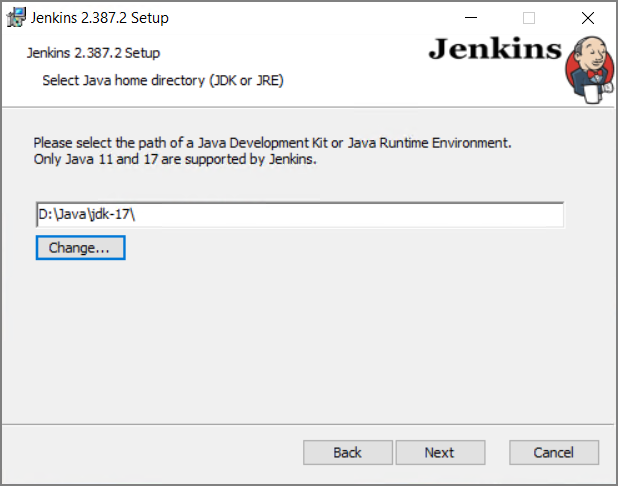Image resolution: width=618 pixels, height=486 pixels.
Task: Return with the Back button
Action: tap(348, 452)
